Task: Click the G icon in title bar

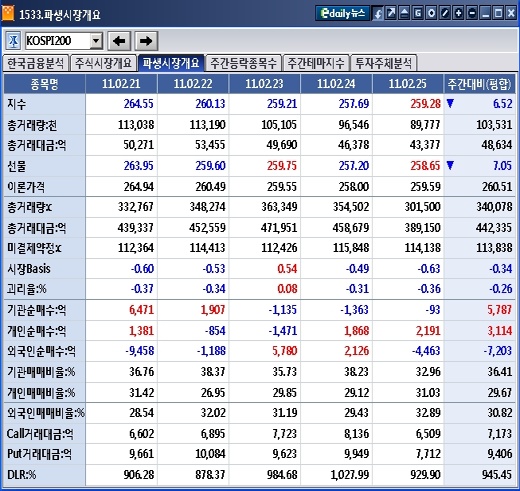Action: click(x=418, y=13)
